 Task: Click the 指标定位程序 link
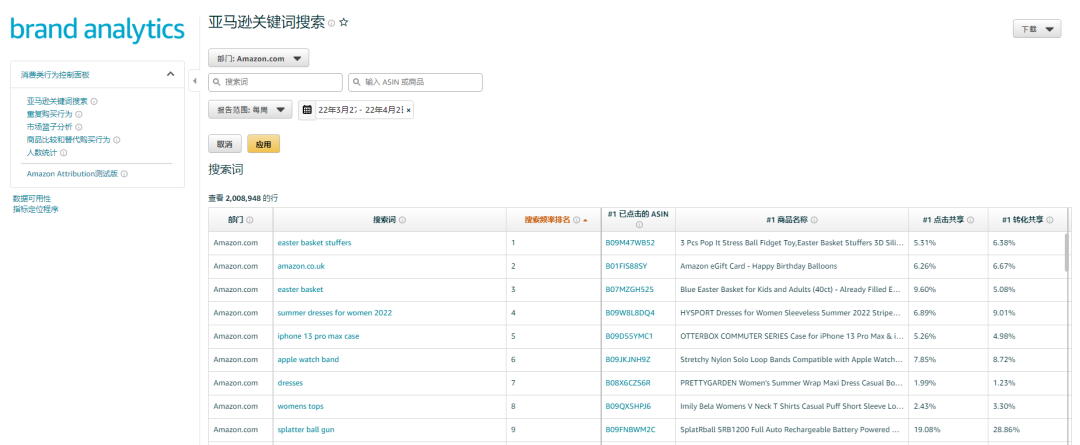click(36, 209)
